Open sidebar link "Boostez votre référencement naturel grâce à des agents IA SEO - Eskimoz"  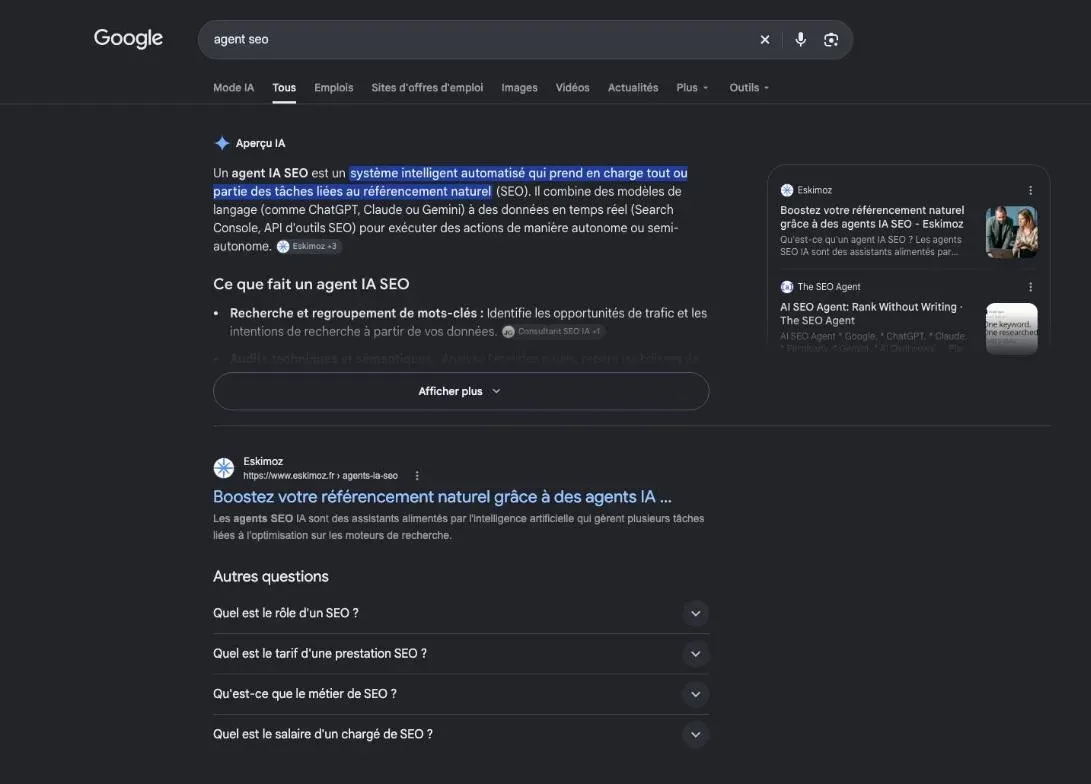(x=872, y=217)
